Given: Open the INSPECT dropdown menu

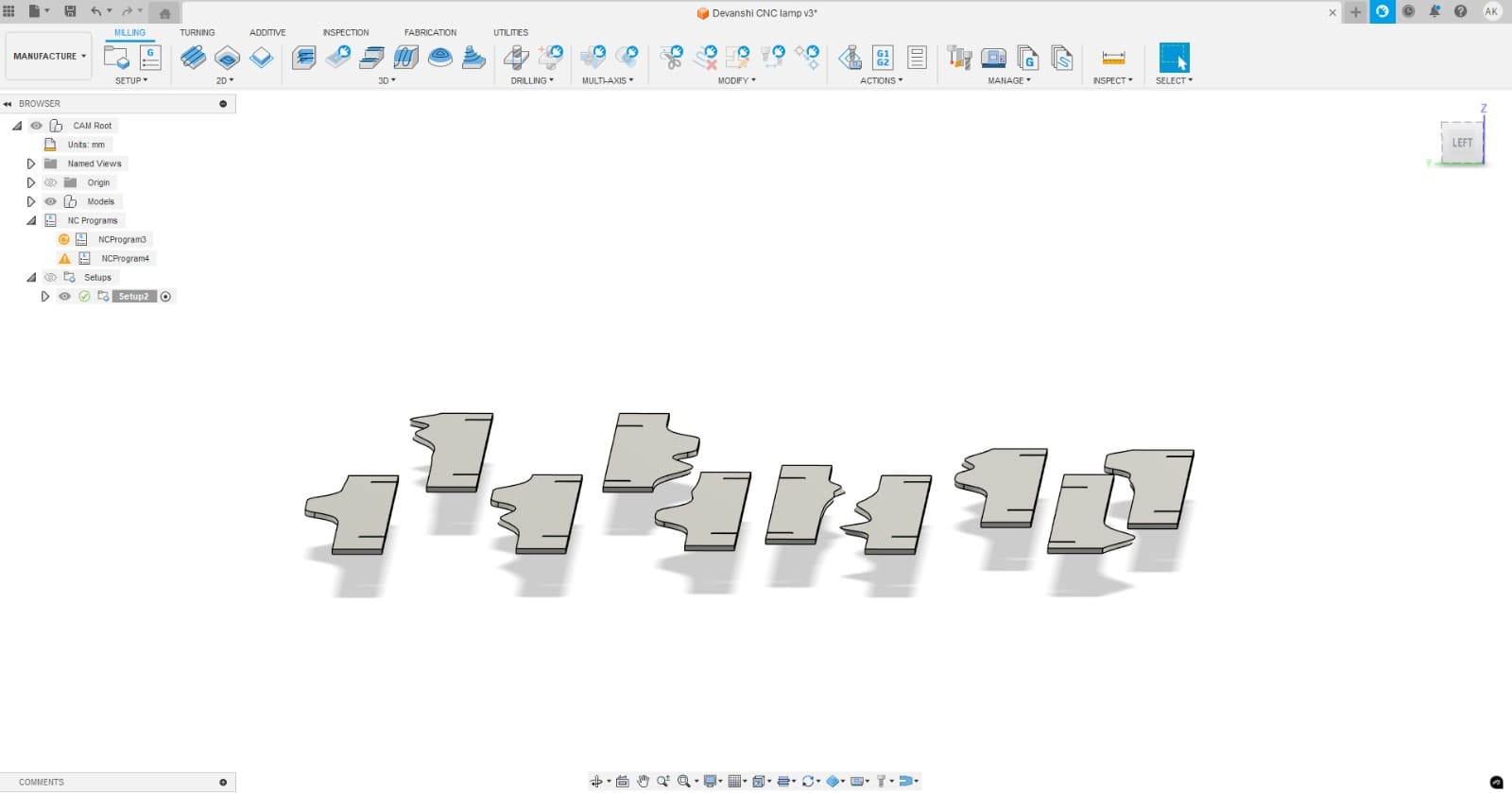Looking at the screenshot, I should (x=1112, y=81).
